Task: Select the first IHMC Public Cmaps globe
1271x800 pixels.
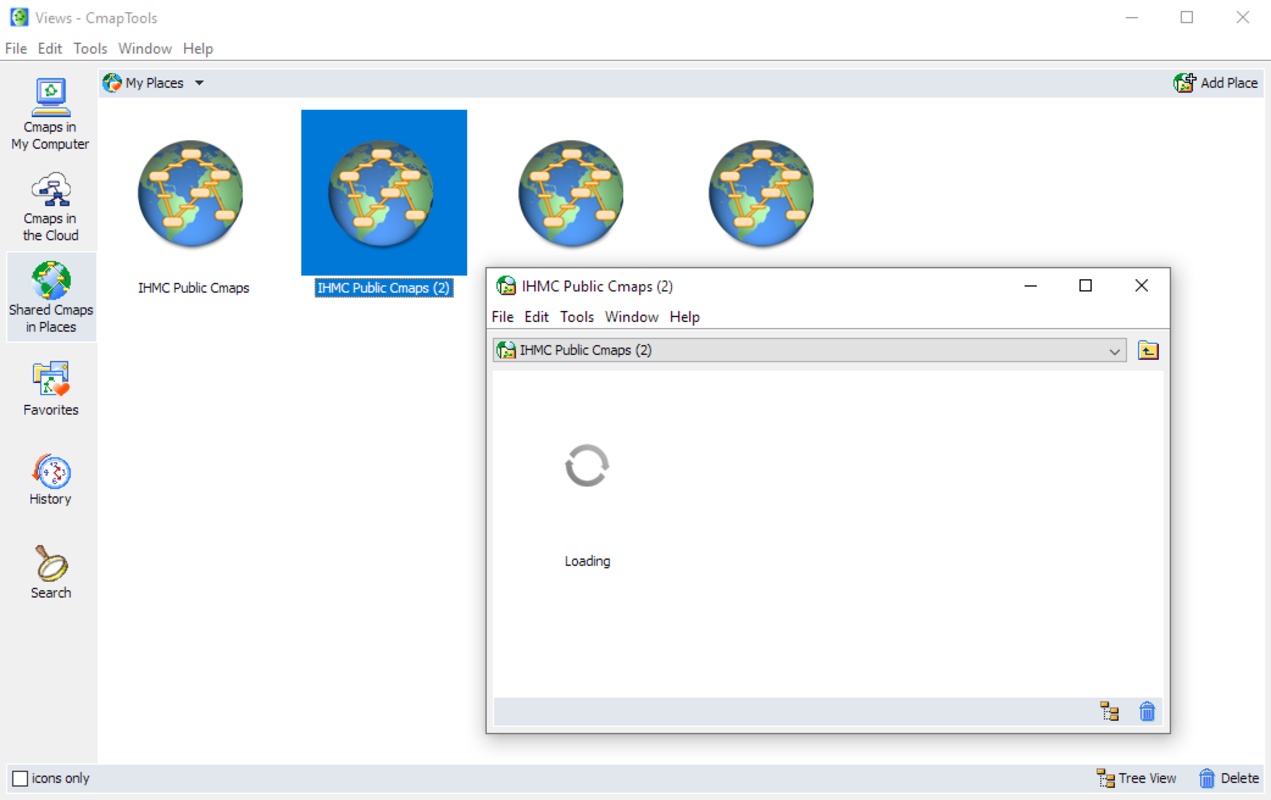Action: tap(191, 194)
